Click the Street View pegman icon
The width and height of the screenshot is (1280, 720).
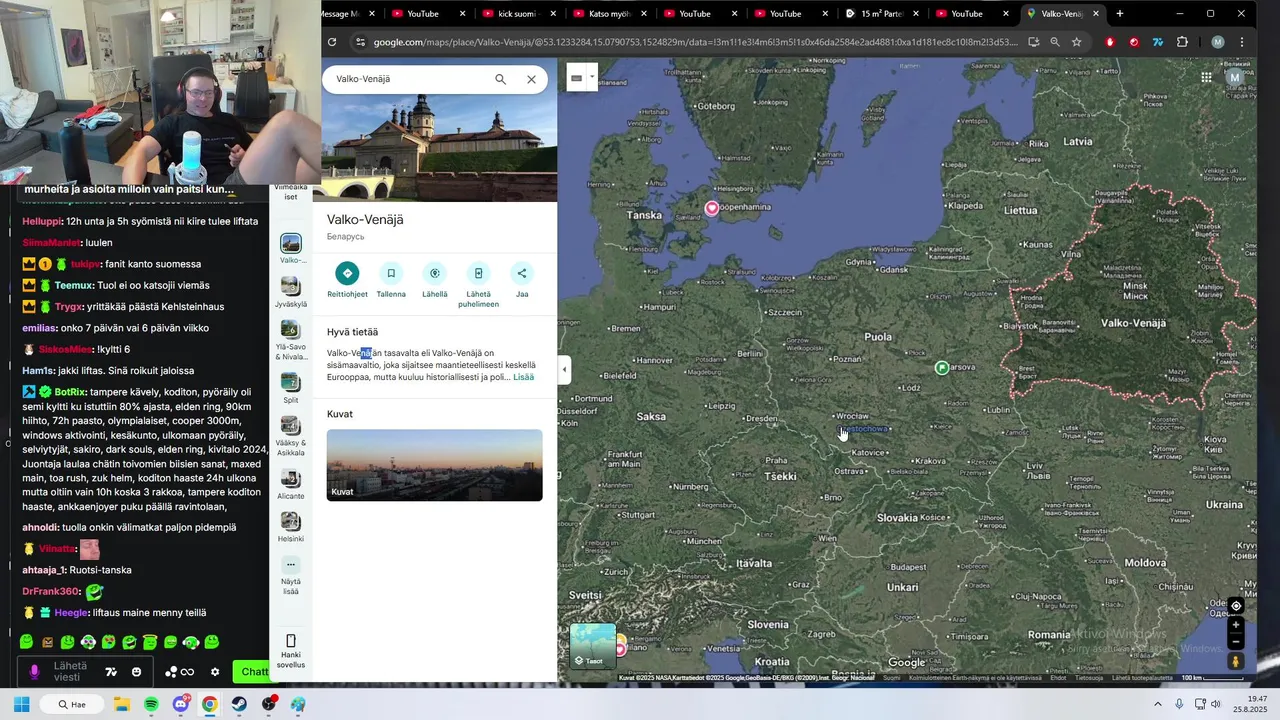[1236, 661]
